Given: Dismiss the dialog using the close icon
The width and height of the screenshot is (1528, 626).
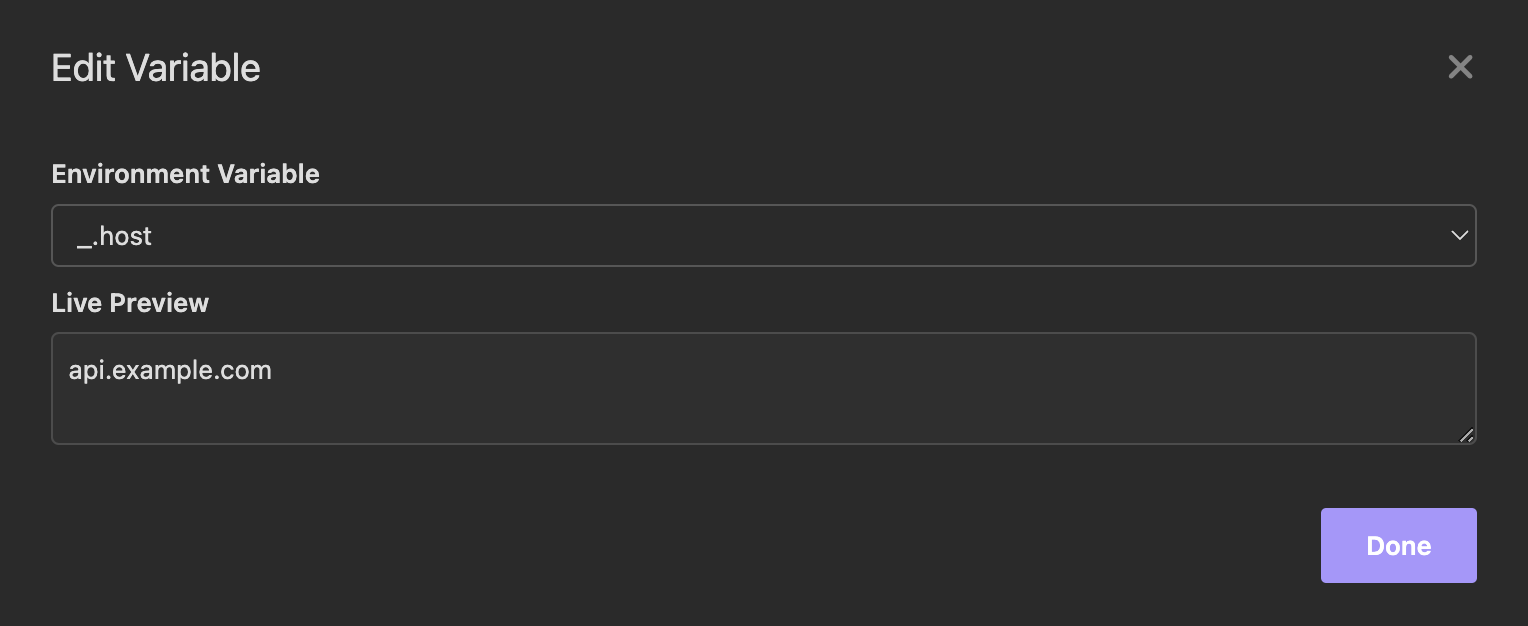Looking at the screenshot, I should click(x=1460, y=67).
